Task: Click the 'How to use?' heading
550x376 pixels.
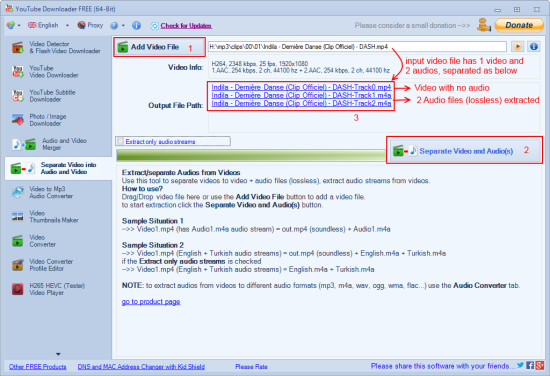Action: click(x=142, y=189)
